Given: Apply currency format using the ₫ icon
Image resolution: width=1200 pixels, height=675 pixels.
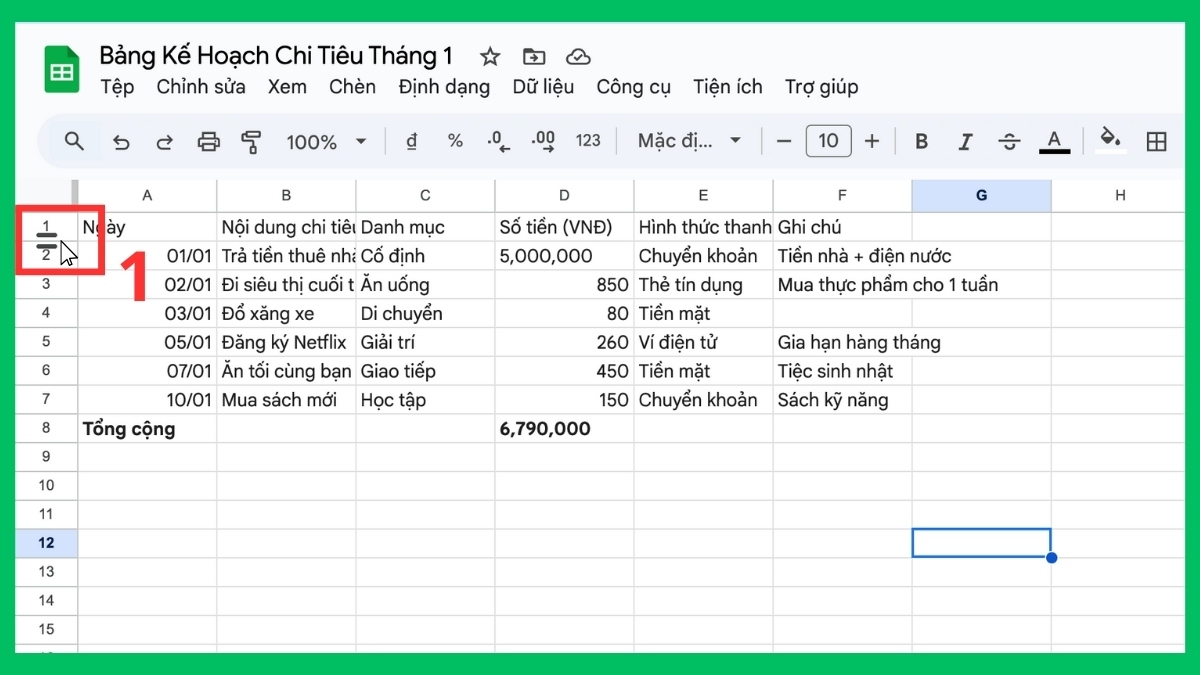Looking at the screenshot, I should click(x=410, y=141).
